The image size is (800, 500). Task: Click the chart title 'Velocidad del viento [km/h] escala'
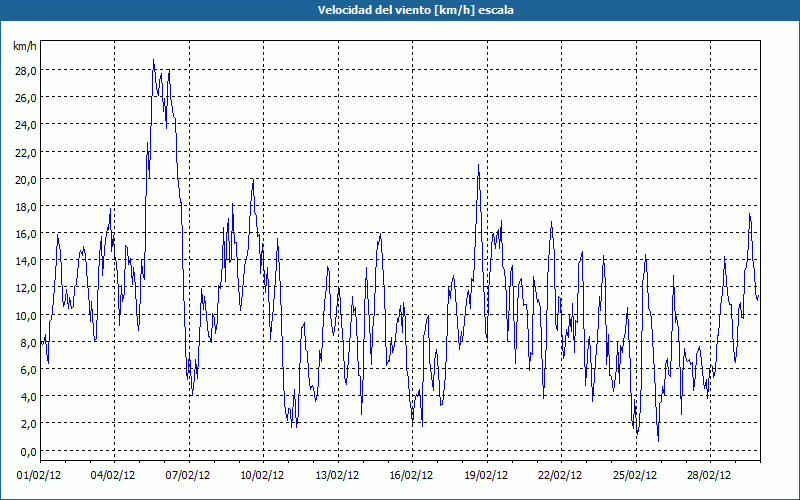pos(415,10)
